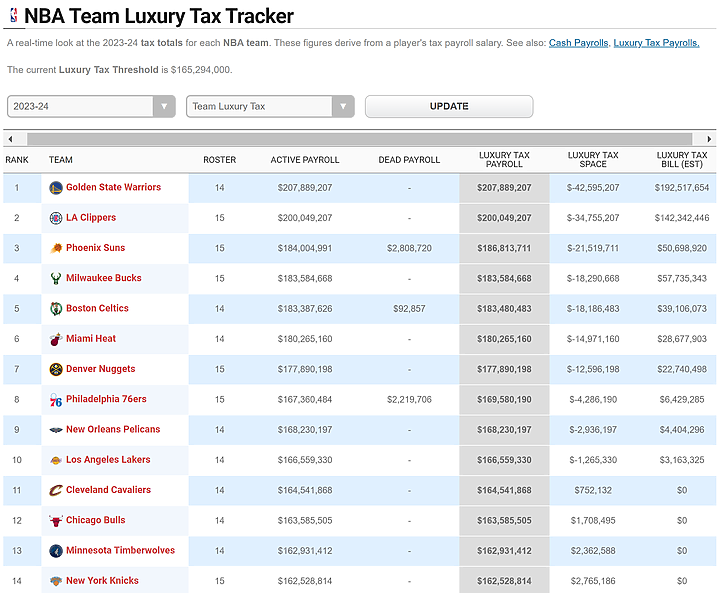Open the Chicago Bulls team link
The width and height of the screenshot is (720, 593).
click(96, 520)
